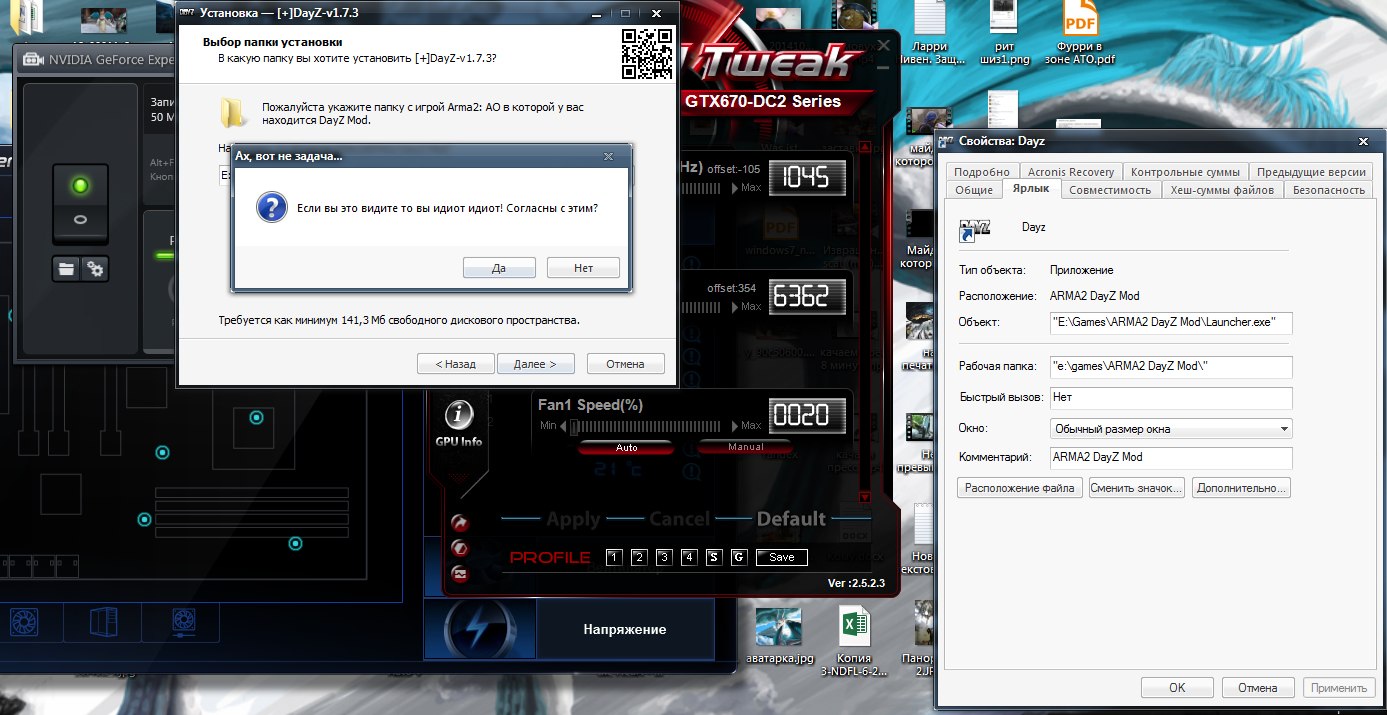Image resolution: width=1387 pixels, height=715 pixels.
Task: Click the DayZ installer title bar icon
Action: click(187, 12)
